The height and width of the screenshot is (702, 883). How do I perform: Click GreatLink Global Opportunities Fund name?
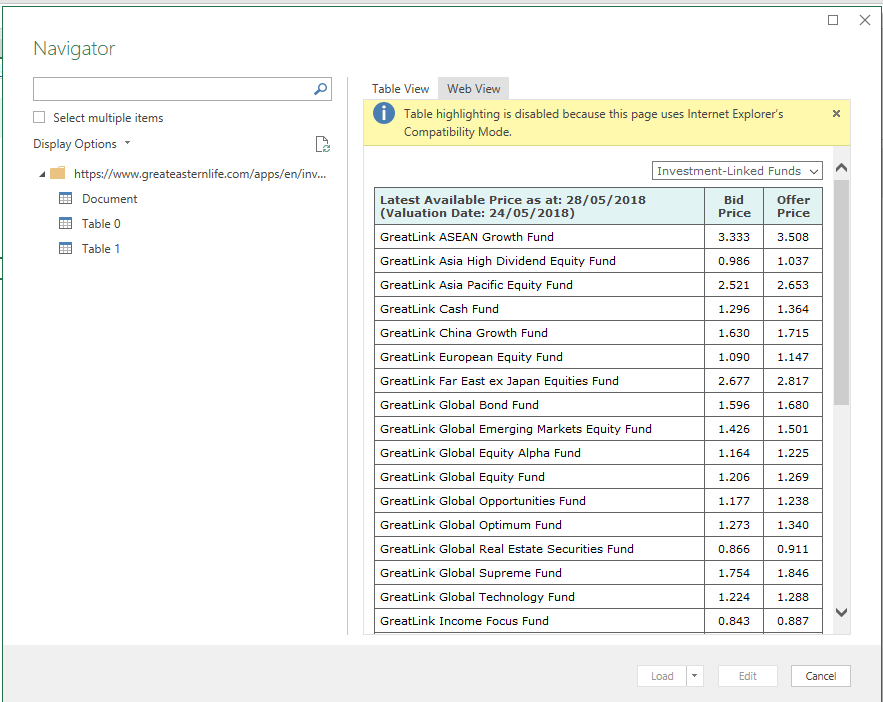(483, 501)
